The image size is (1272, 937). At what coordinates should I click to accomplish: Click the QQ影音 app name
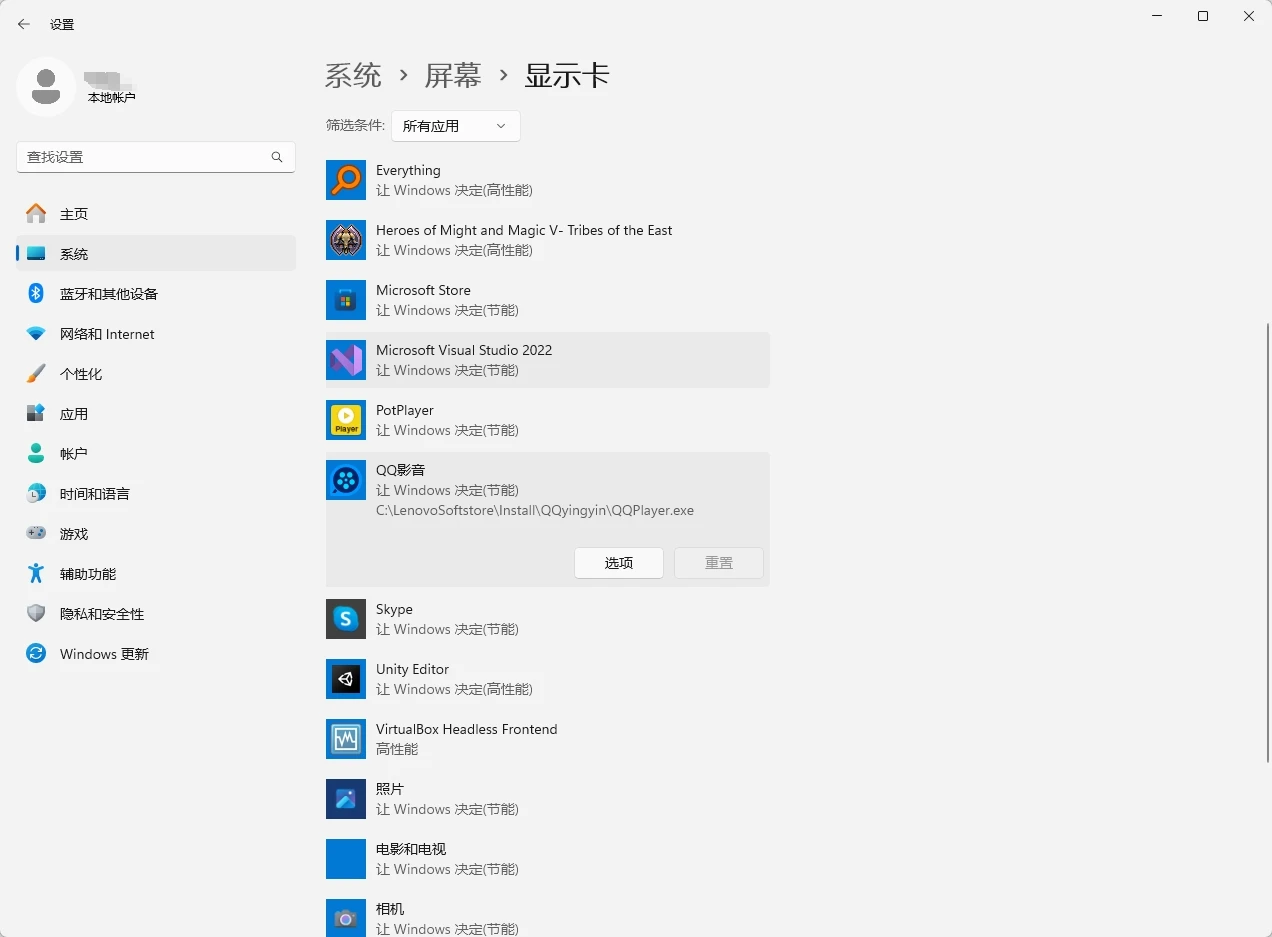click(x=401, y=470)
